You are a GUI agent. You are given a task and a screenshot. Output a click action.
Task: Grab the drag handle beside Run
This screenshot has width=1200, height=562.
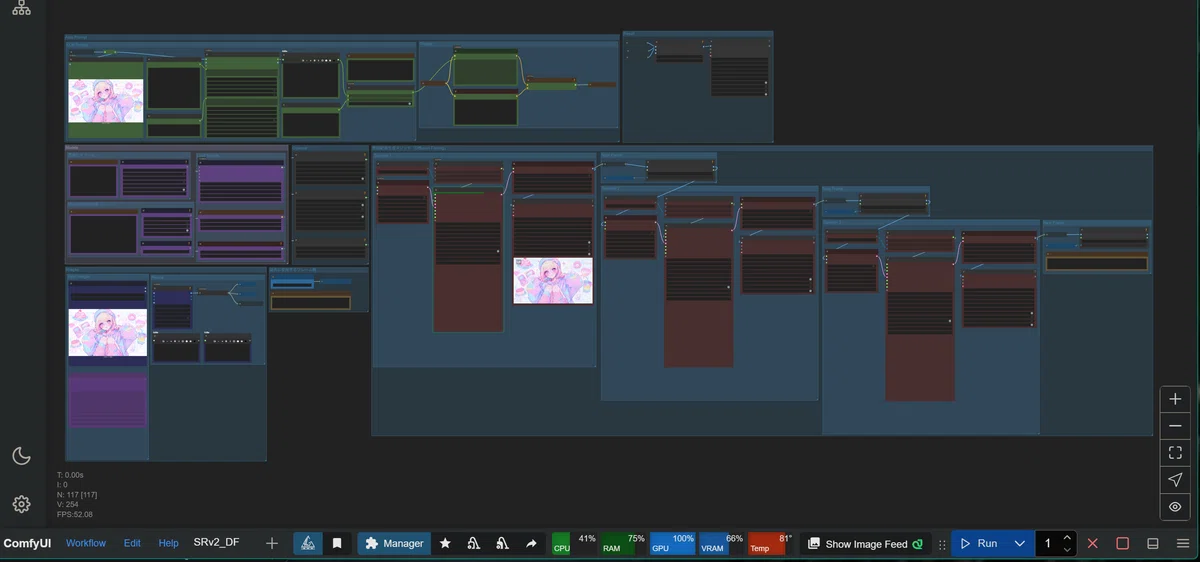pos(942,544)
